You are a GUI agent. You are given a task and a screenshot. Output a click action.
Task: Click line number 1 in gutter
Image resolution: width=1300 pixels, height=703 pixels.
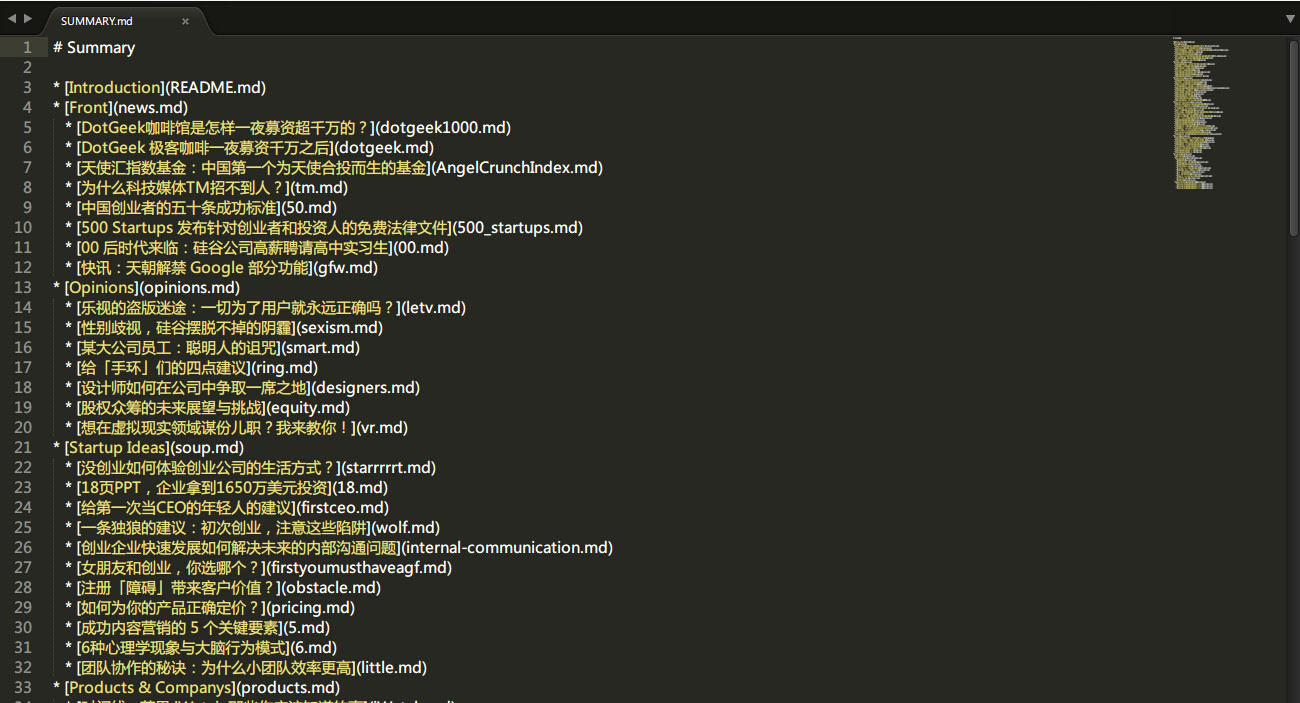(28, 48)
